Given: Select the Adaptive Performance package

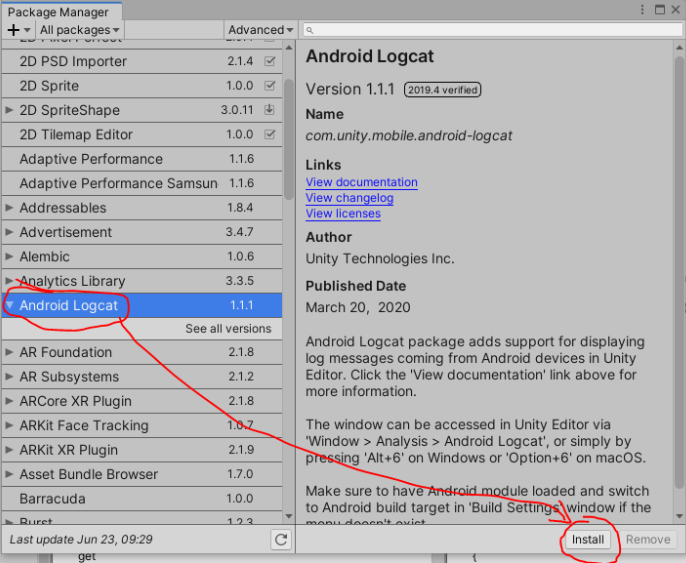Looking at the screenshot, I should pyautogui.click(x=142, y=159).
